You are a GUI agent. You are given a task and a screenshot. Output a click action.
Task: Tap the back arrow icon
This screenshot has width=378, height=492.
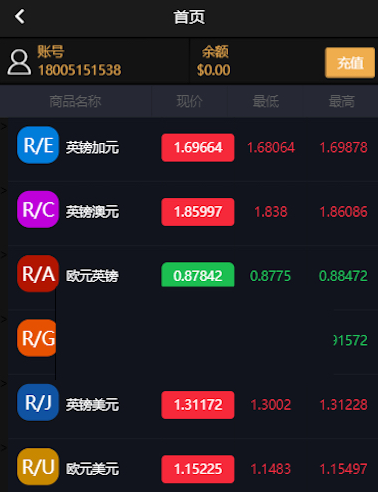[20, 17]
